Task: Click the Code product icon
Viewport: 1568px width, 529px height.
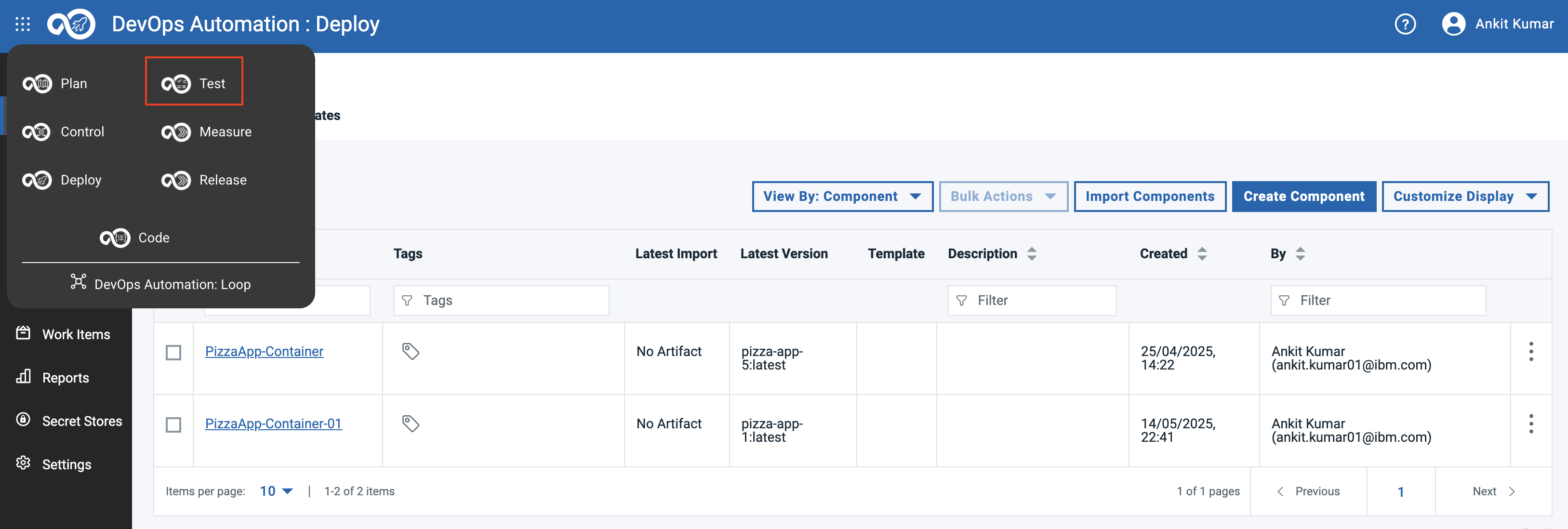Action: [x=115, y=238]
